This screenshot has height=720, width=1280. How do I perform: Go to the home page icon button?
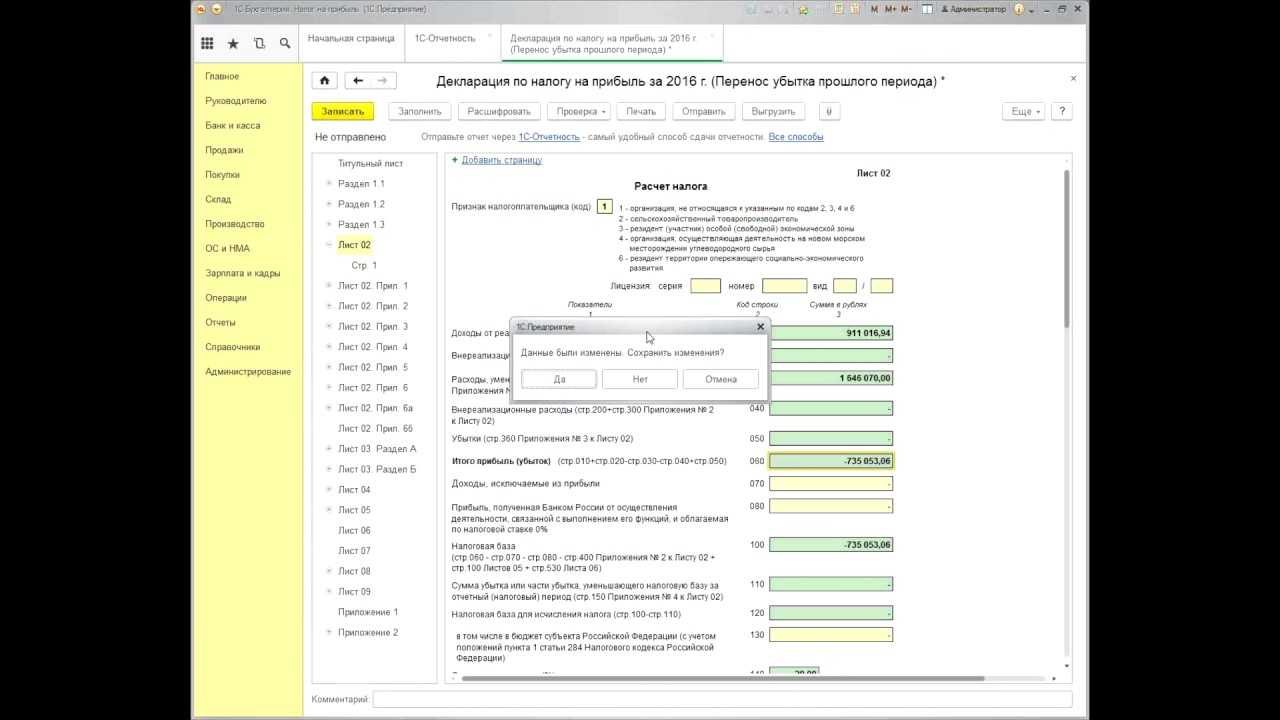(x=324, y=81)
